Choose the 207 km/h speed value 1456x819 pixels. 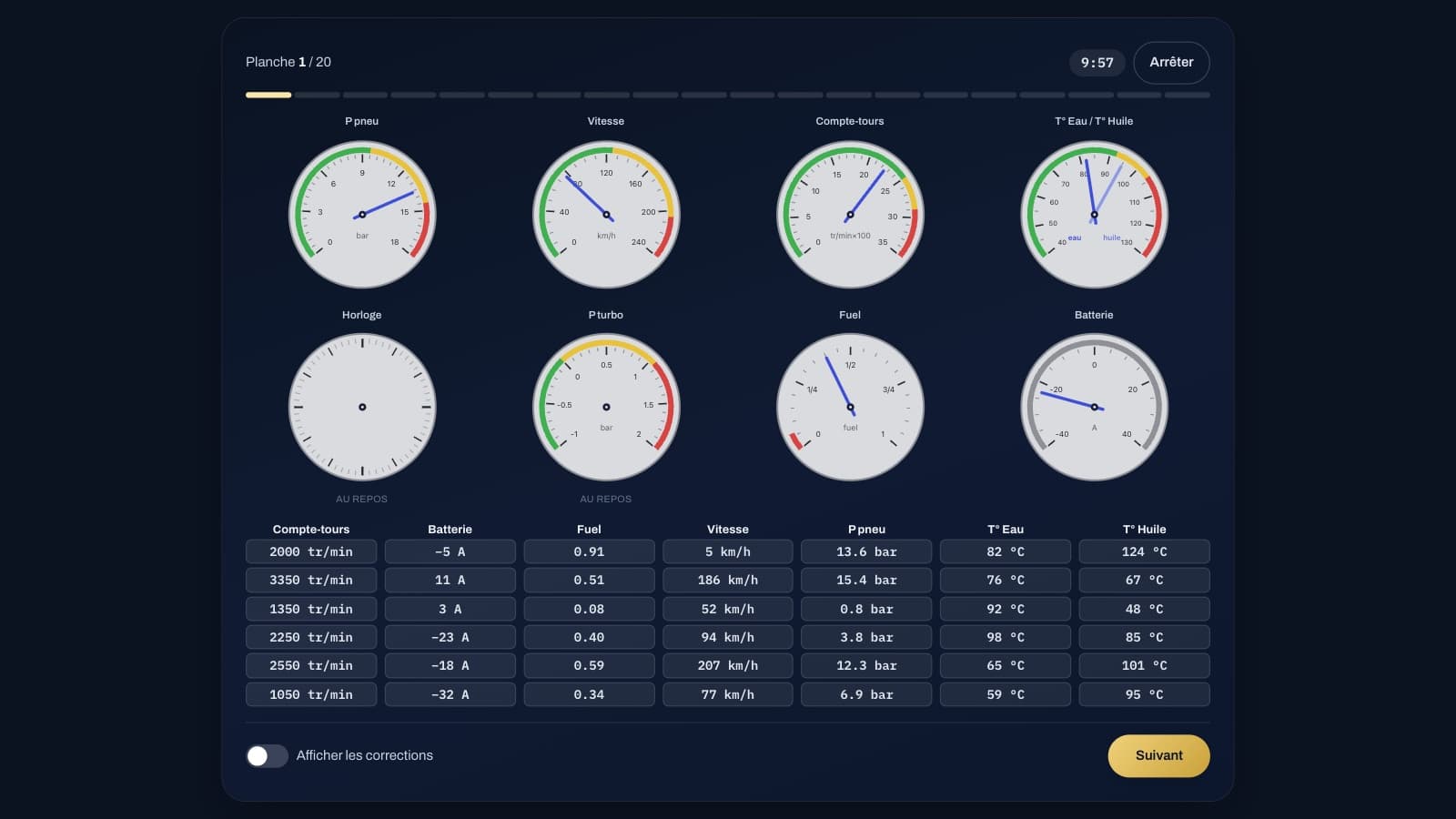tap(728, 665)
